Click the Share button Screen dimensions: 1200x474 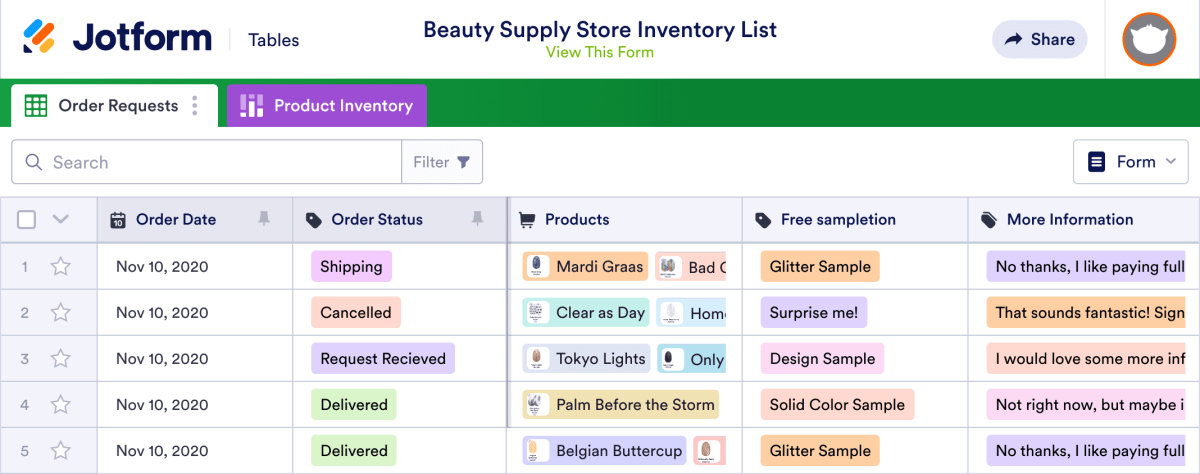click(x=1039, y=40)
